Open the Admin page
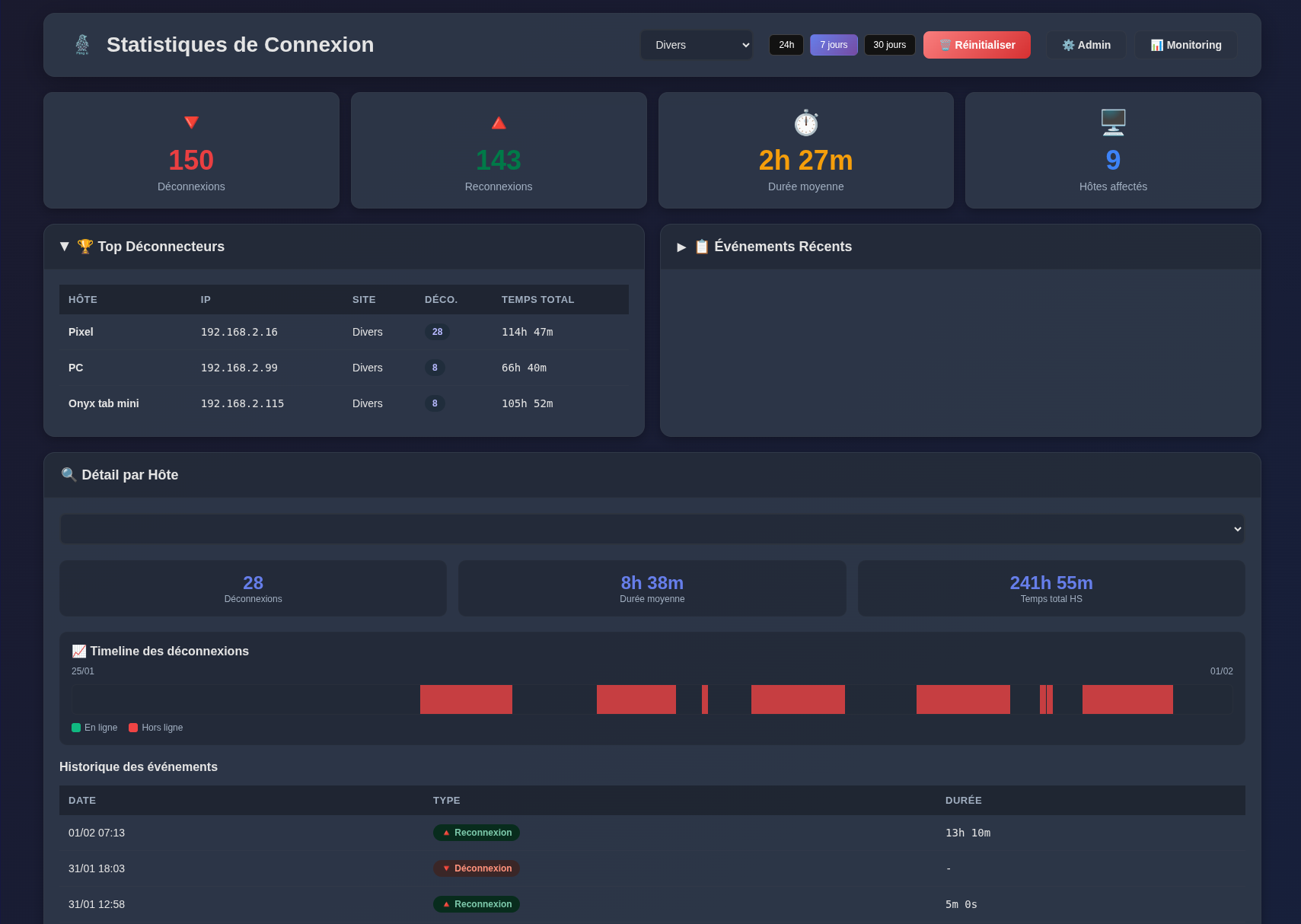The width and height of the screenshot is (1301, 924). pyautogui.click(x=1086, y=45)
